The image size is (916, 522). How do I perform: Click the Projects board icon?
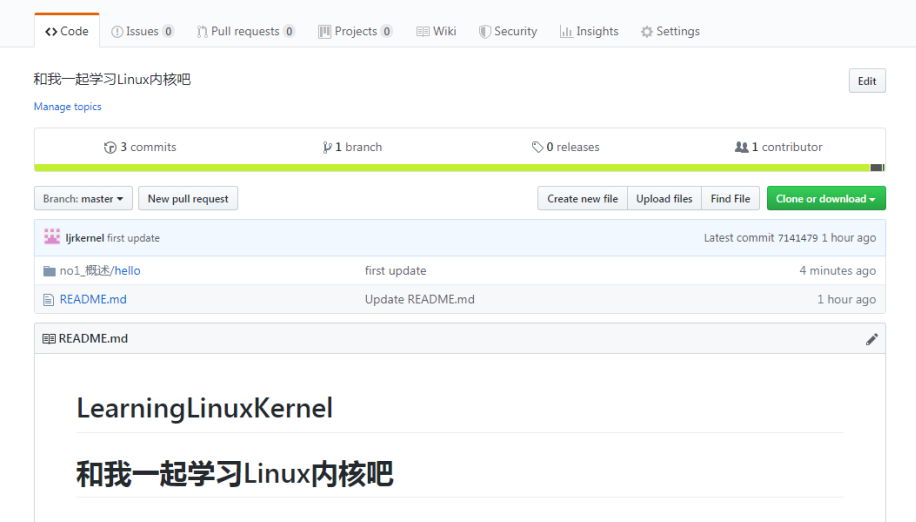tap(324, 32)
